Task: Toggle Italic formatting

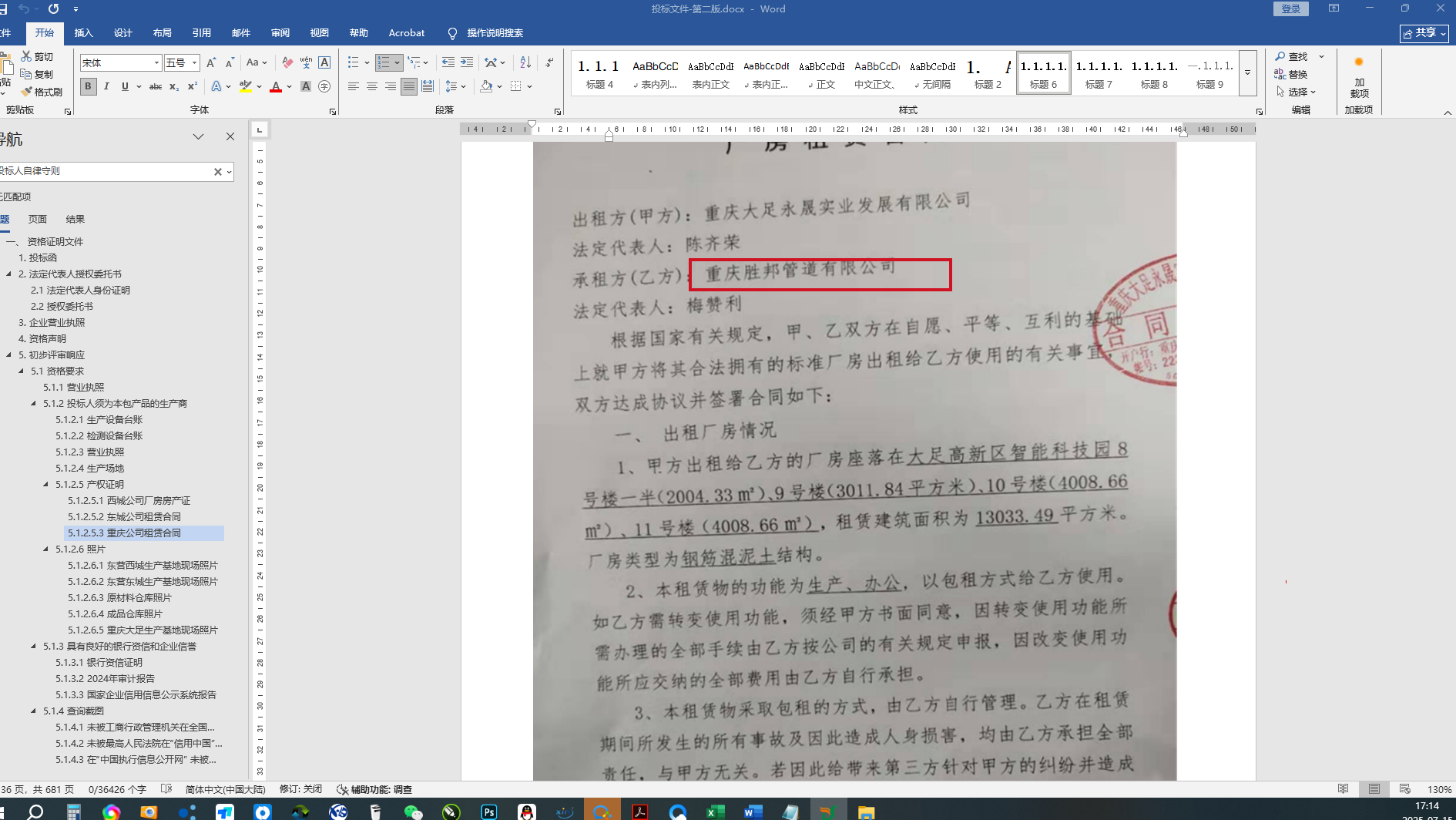Action: tap(106, 86)
